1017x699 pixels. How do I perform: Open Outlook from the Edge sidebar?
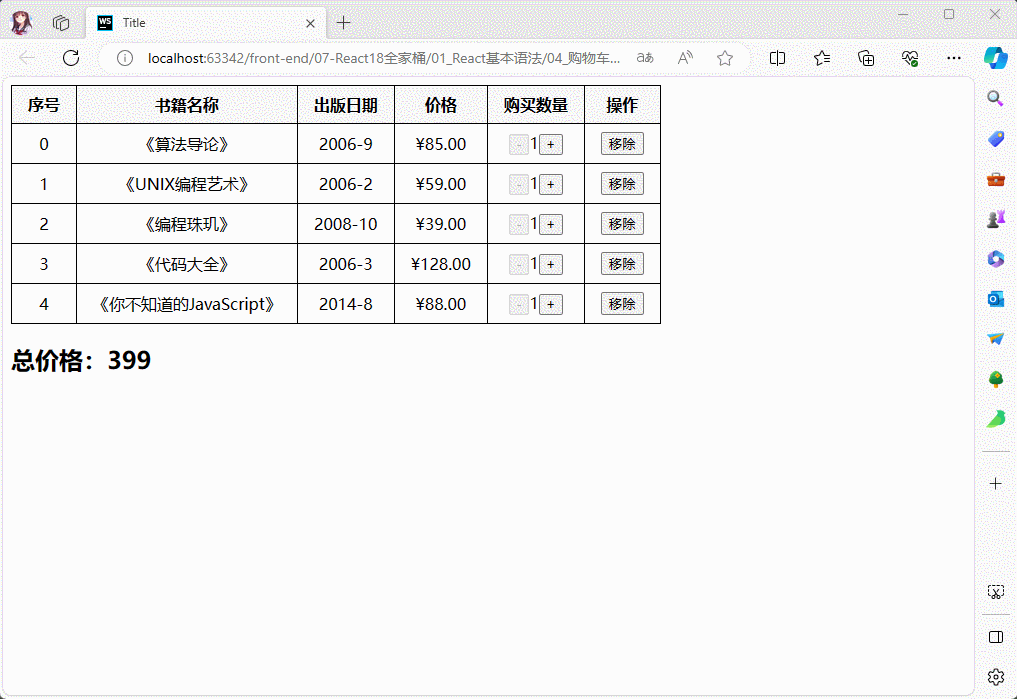(x=995, y=299)
